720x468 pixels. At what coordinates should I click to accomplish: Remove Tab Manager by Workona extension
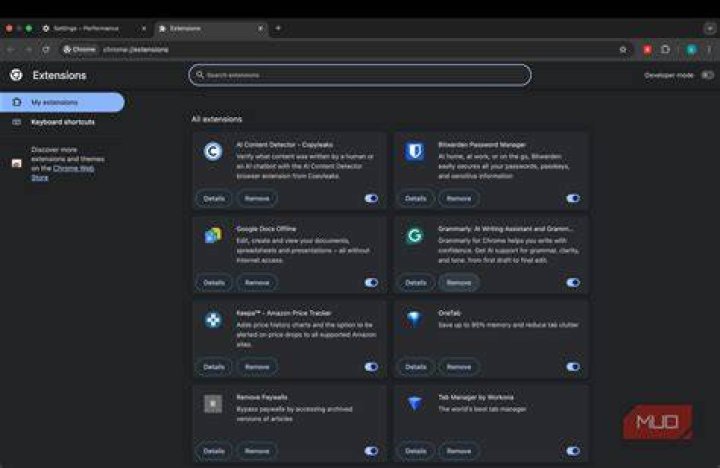[459, 451]
